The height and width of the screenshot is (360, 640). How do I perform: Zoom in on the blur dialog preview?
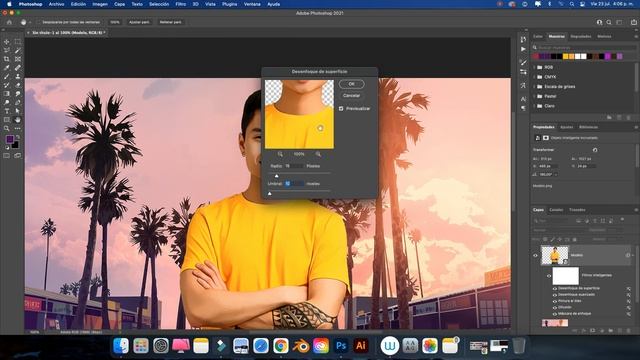pos(318,154)
